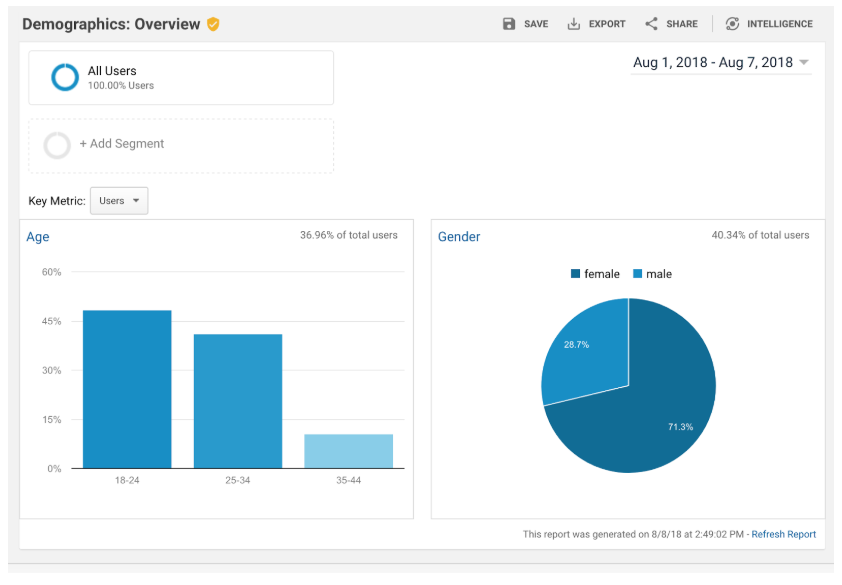Image resolution: width=842 pixels, height=585 pixels.
Task: Click the Export download icon
Action: click(x=574, y=24)
